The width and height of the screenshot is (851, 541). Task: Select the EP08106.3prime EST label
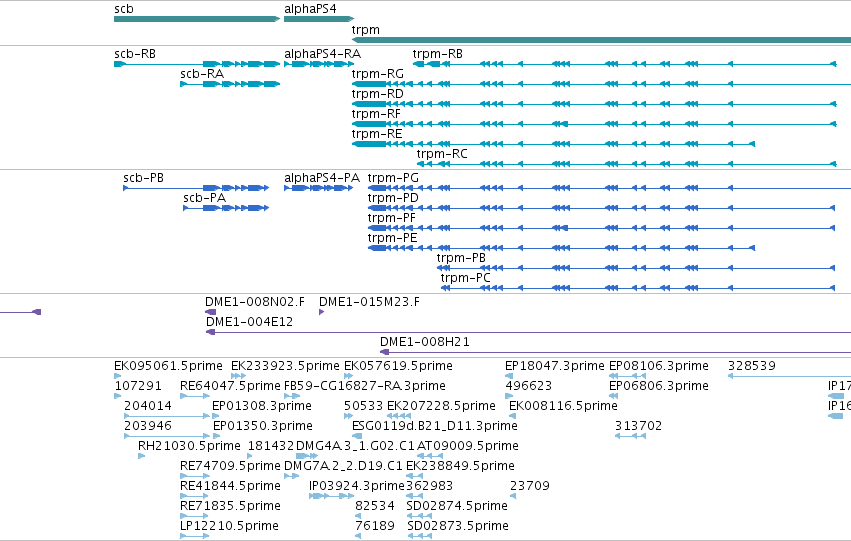pyautogui.click(x=658, y=366)
